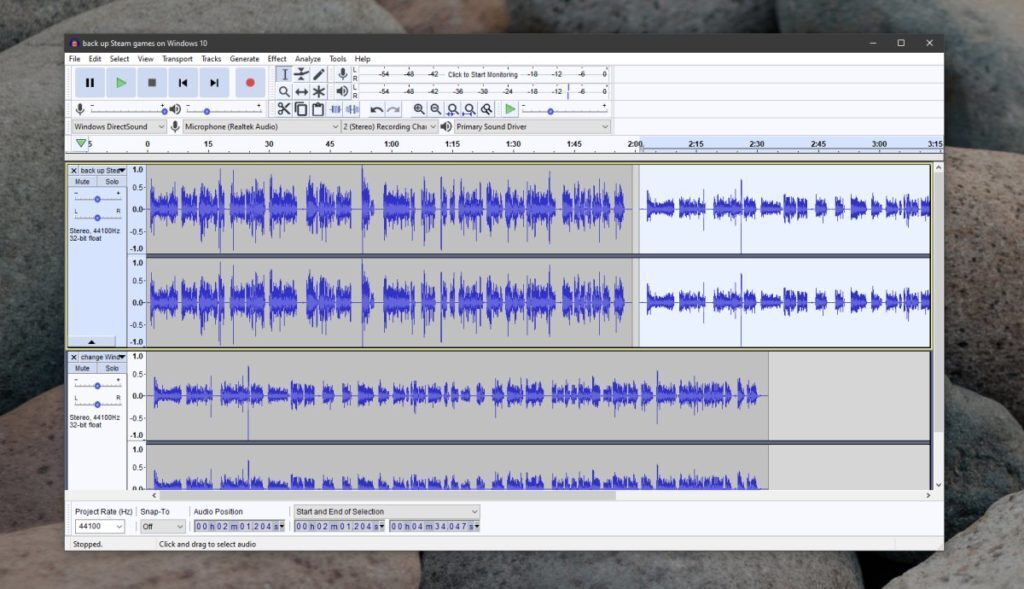
Task: Activate the Zoom tool magnifier
Action: 285,91
